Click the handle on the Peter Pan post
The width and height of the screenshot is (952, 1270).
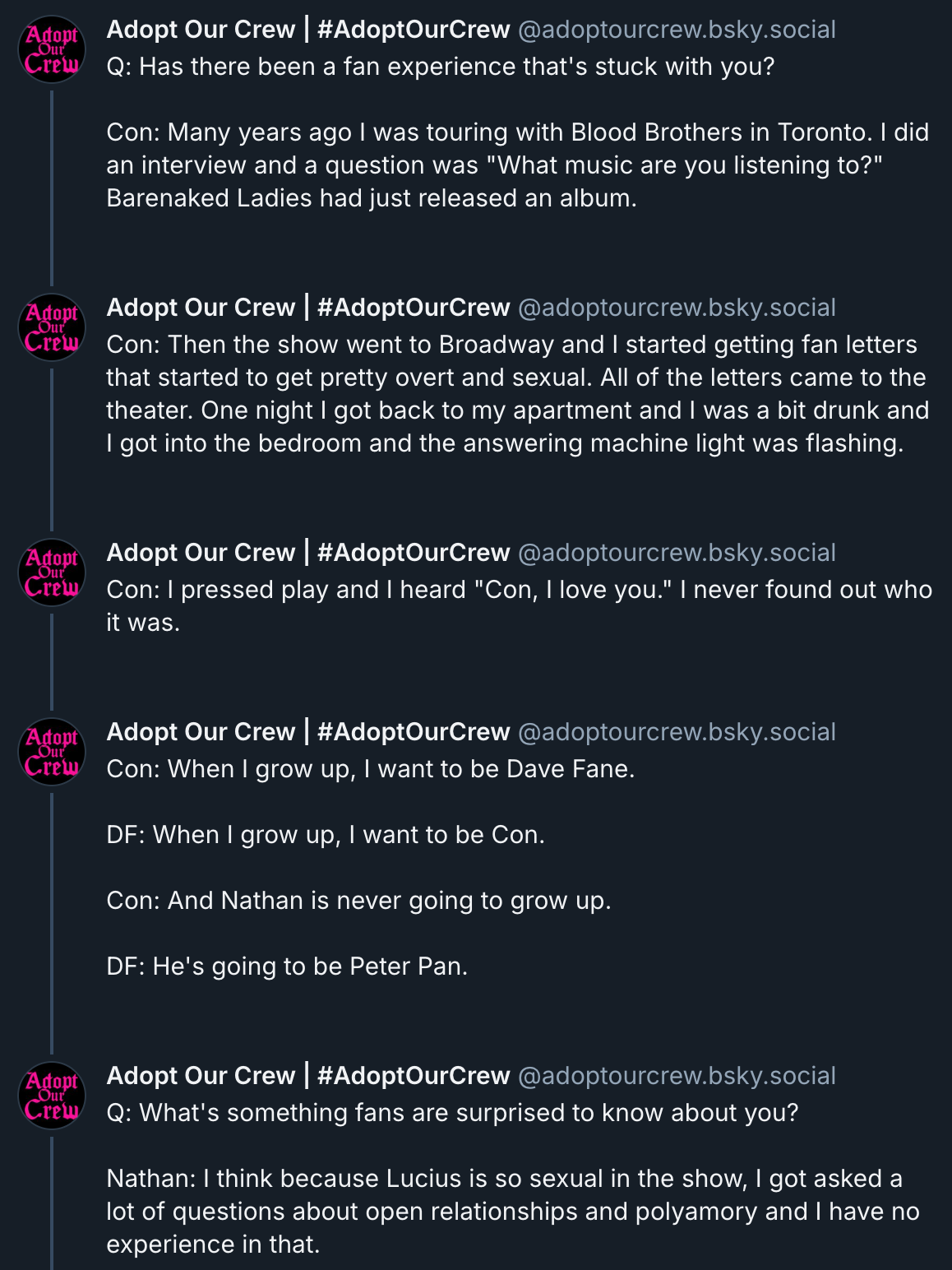(677, 732)
